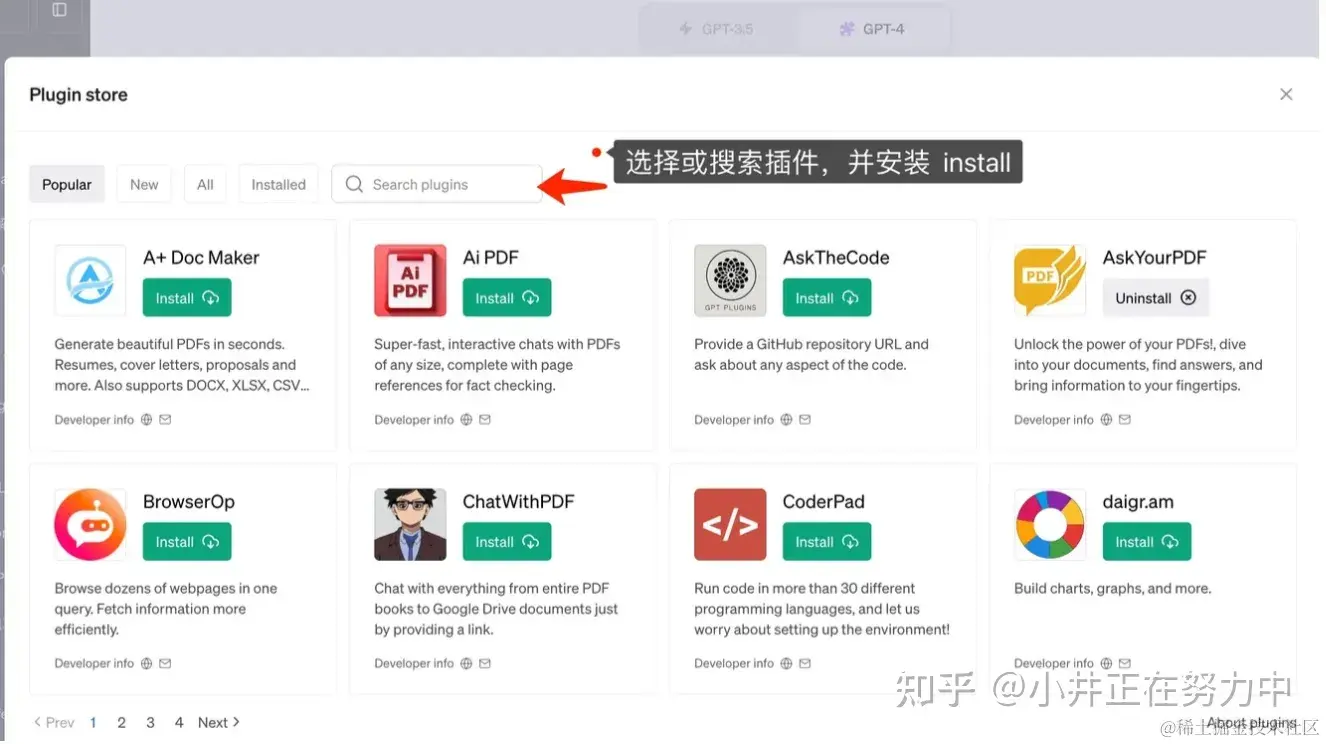
Task: Switch to the Installed tab
Action: (x=278, y=185)
